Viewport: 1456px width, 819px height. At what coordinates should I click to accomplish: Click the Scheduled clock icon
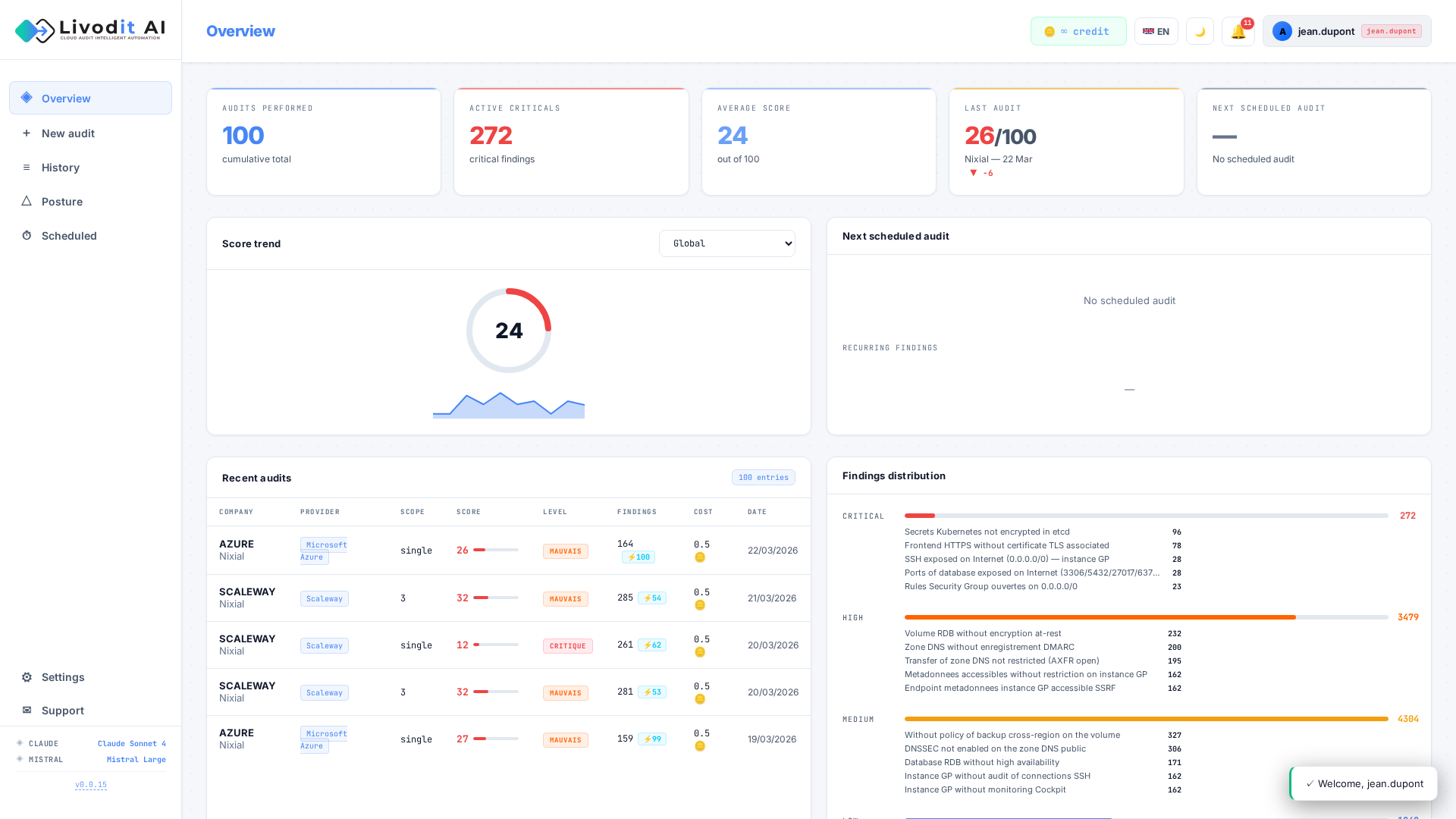click(27, 236)
